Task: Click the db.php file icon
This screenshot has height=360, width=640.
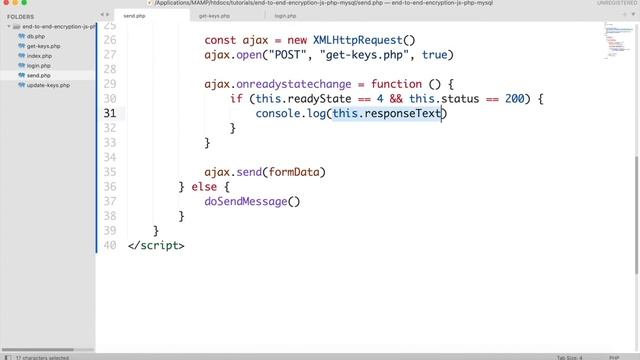Action: click(x=22, y=36)
